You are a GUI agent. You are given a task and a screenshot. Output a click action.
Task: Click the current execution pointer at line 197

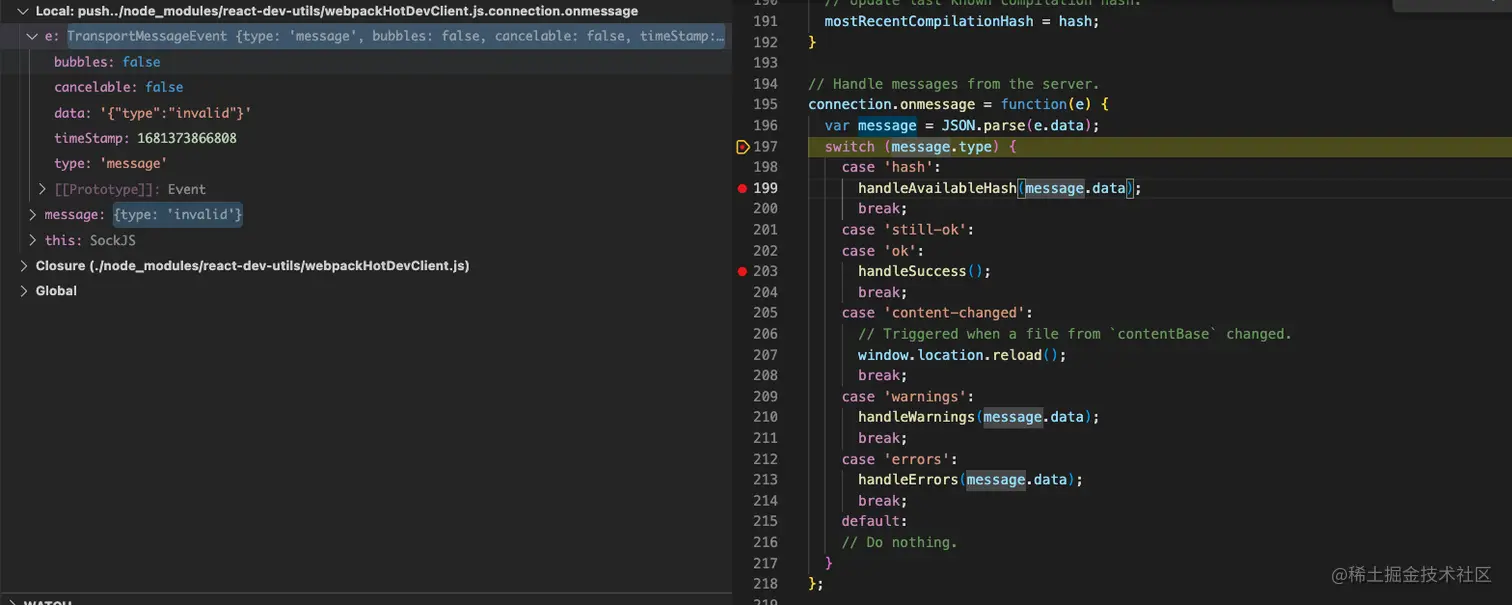click(x=742, y=147)
